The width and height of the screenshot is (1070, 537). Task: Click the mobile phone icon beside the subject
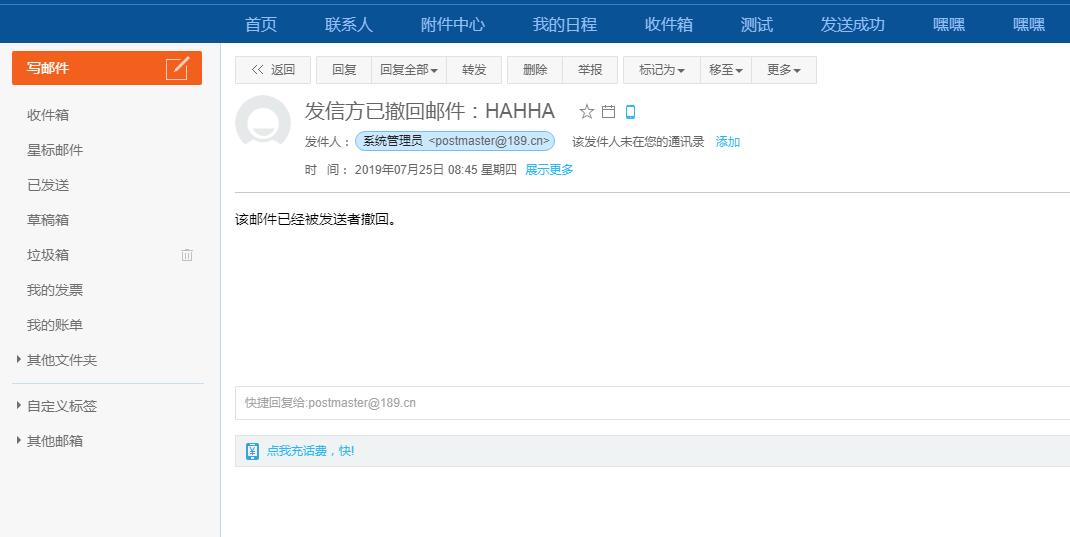[630, 111]
